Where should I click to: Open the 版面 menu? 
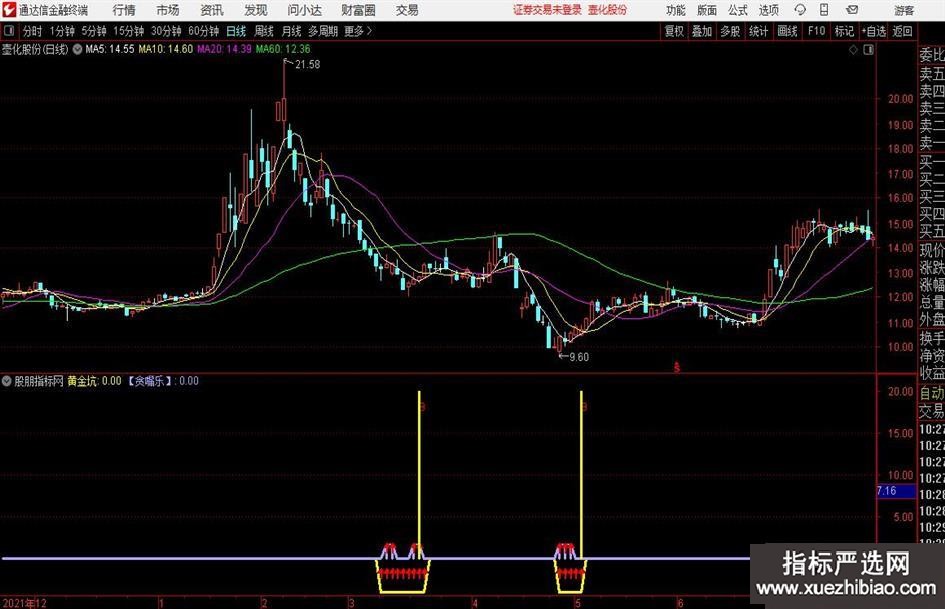pyautogui.click(x=707, y=10)
